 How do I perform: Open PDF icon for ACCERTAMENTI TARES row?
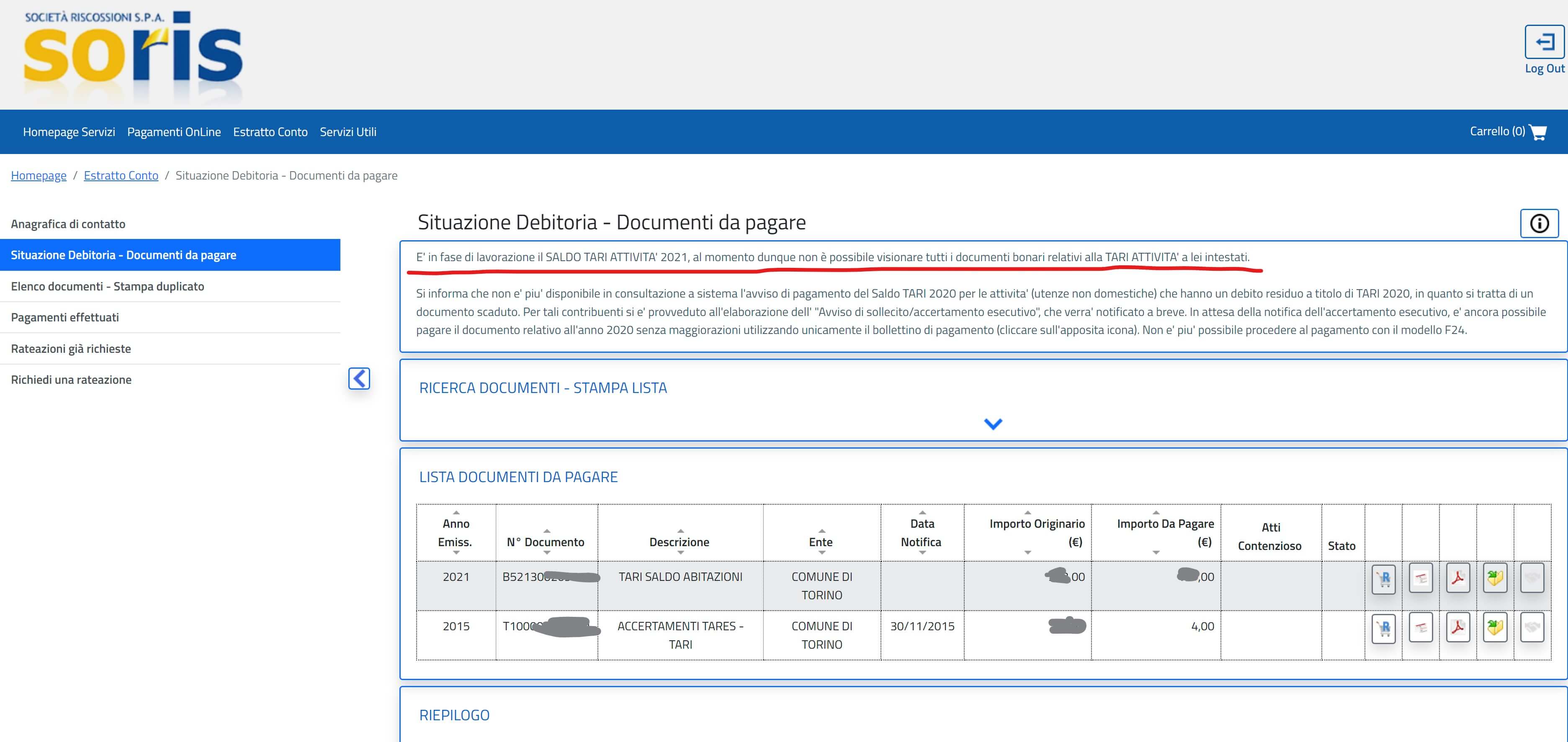point(1458,628)
